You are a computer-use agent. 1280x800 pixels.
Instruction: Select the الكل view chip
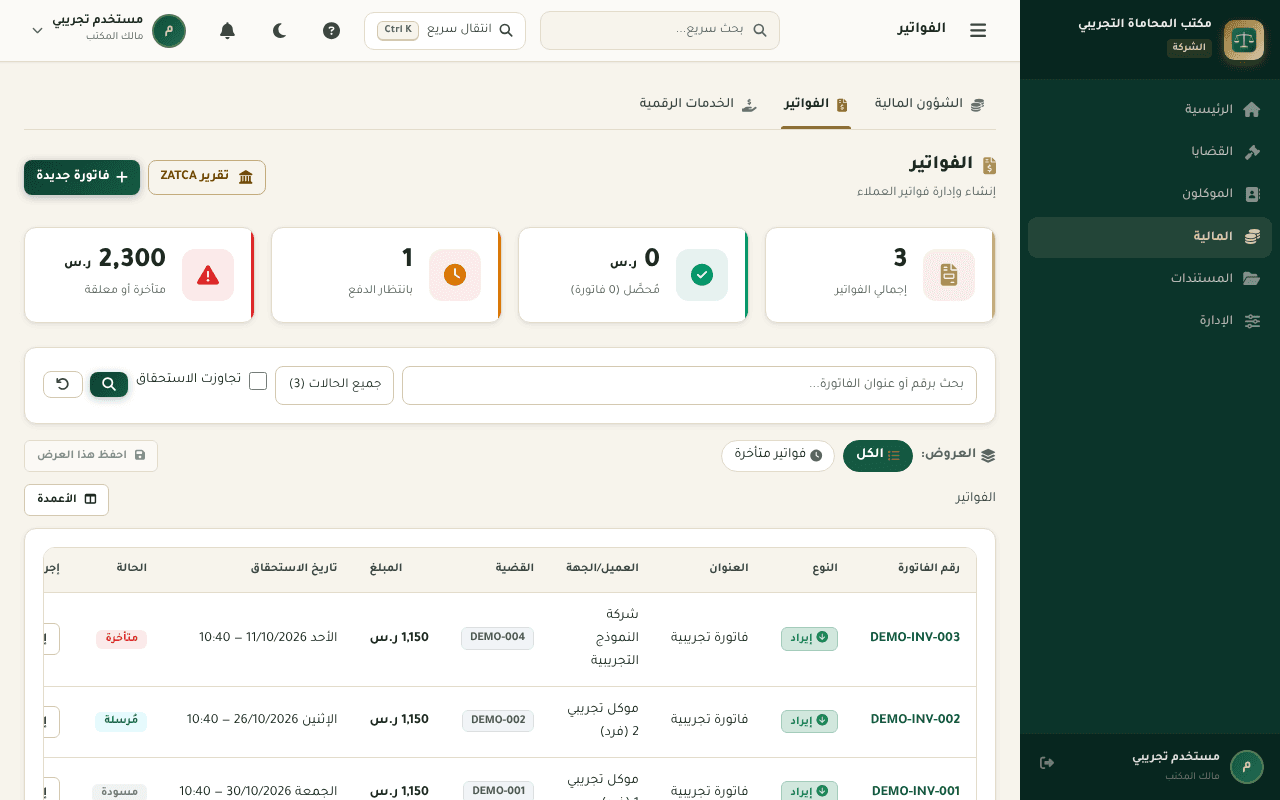tap(878, 455)
